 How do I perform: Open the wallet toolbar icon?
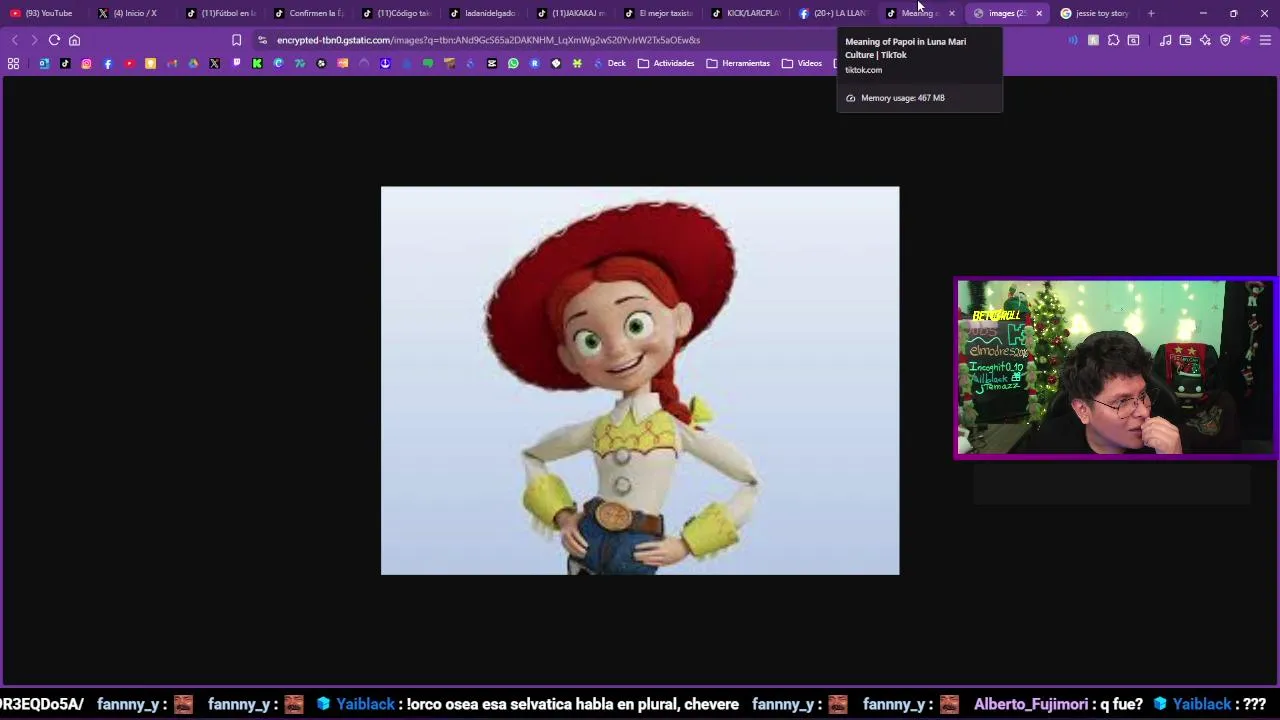click(1185, 40)
